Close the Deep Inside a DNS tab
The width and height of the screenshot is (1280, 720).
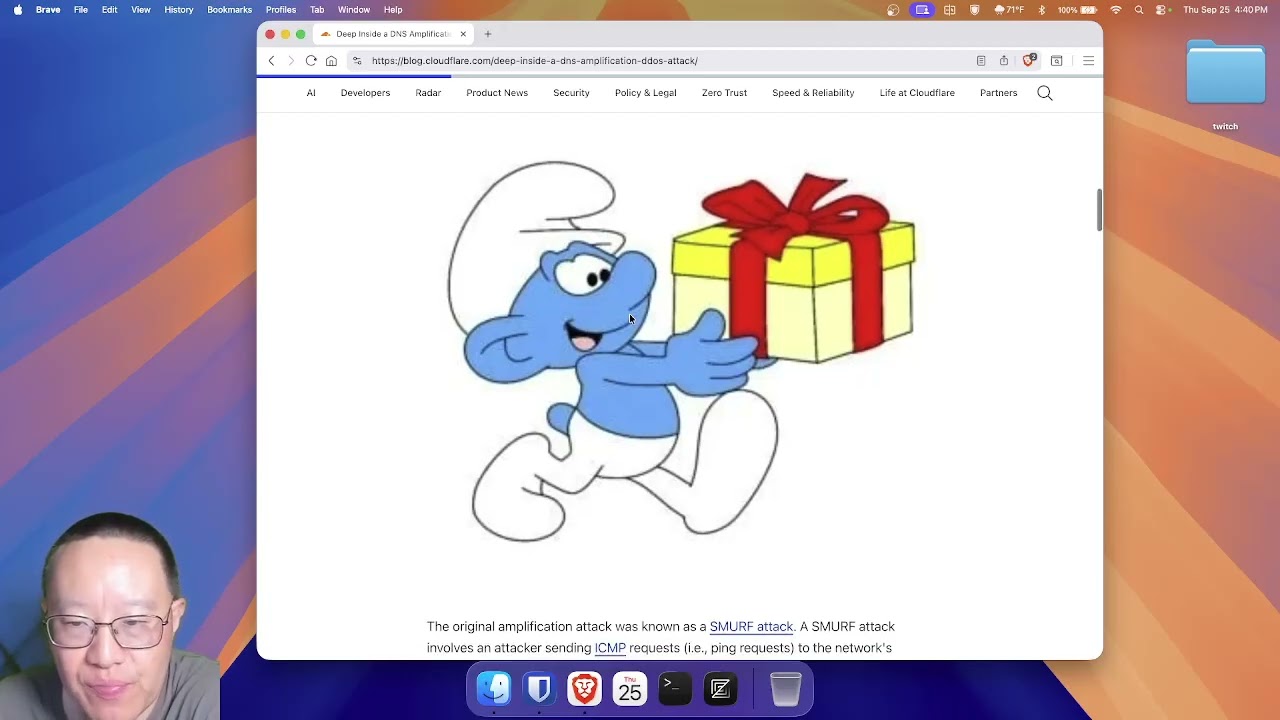pyautogui.click(x=463, y=34)
